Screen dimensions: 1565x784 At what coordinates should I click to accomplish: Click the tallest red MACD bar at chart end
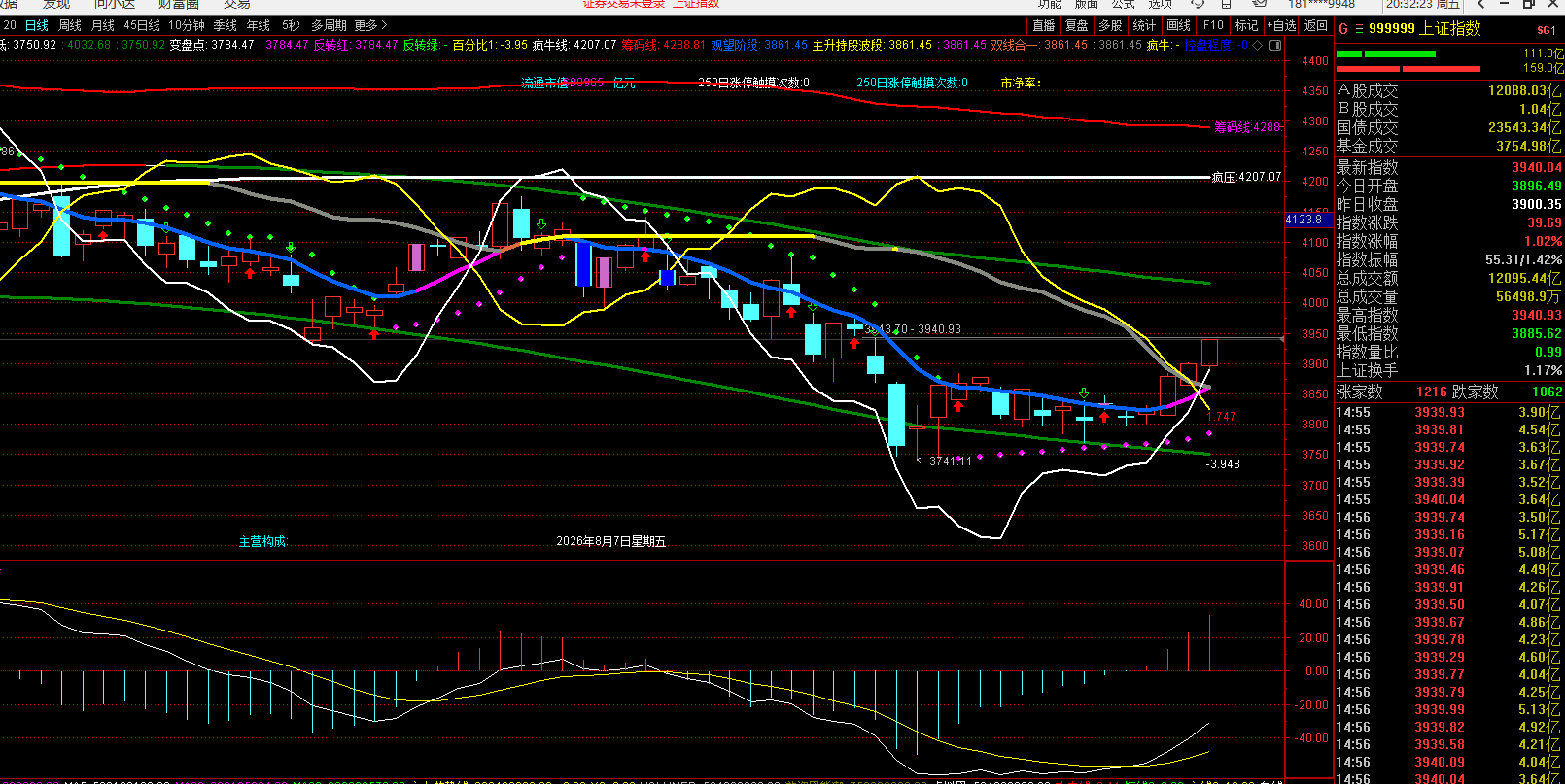1210,642
